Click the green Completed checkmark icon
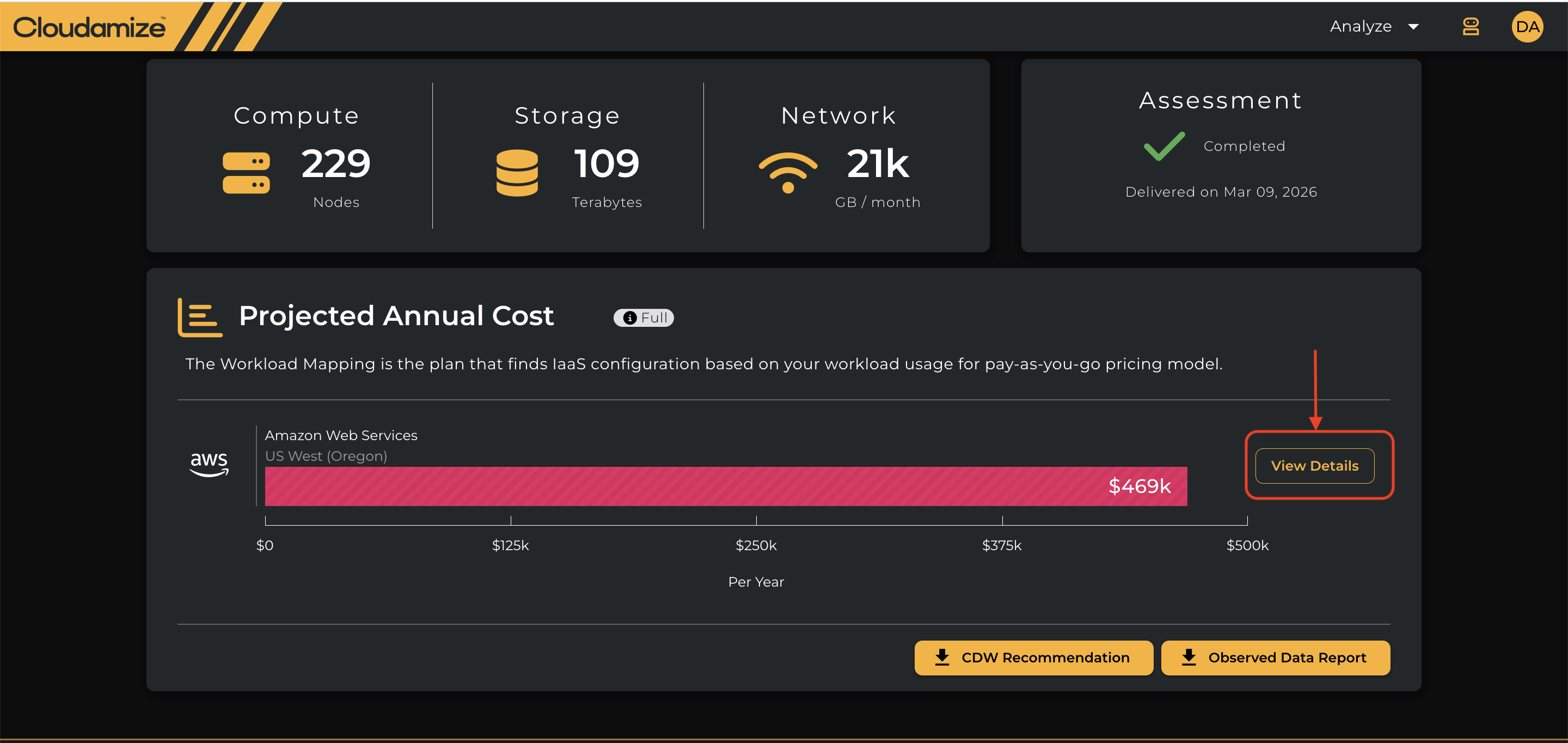This screenshot has height=743, width=1568. (1165, 146)
